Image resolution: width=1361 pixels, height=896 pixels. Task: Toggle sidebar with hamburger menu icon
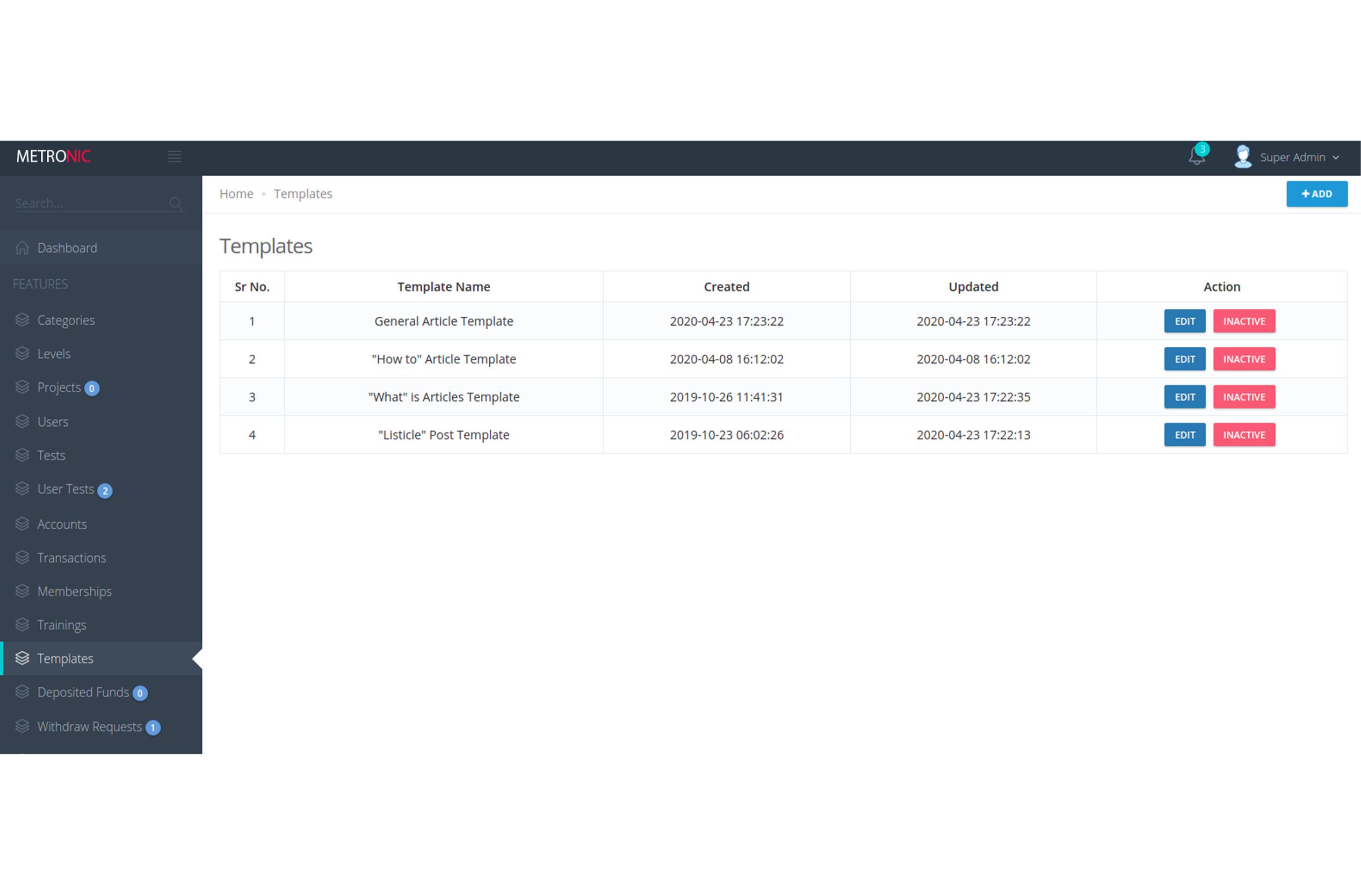pyautogui.click(x=175, y=156)
